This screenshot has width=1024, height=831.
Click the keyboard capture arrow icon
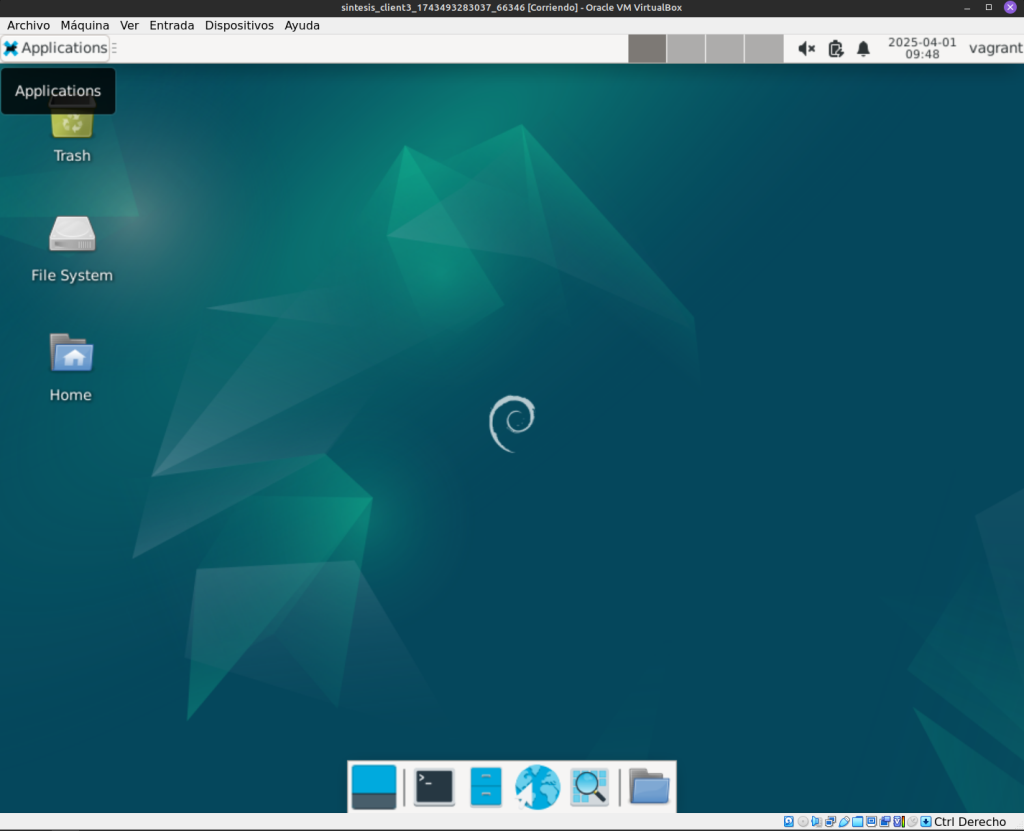pyautogui.click(x=926, y=822)
